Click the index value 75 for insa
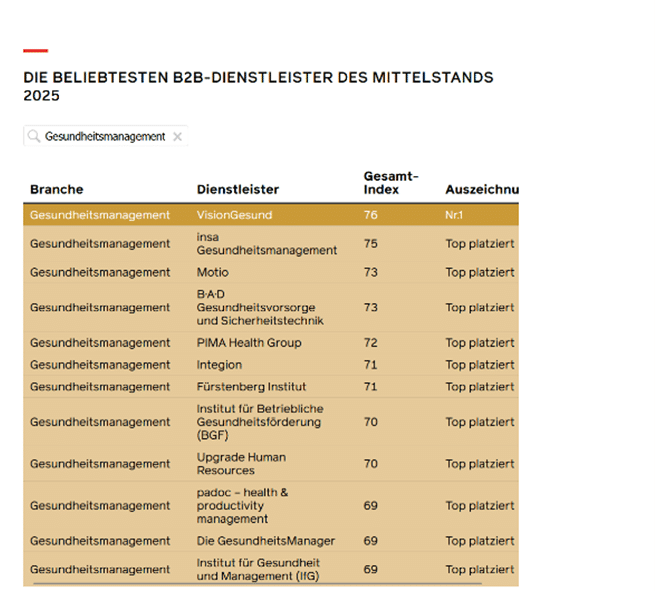 click(371, 244)
